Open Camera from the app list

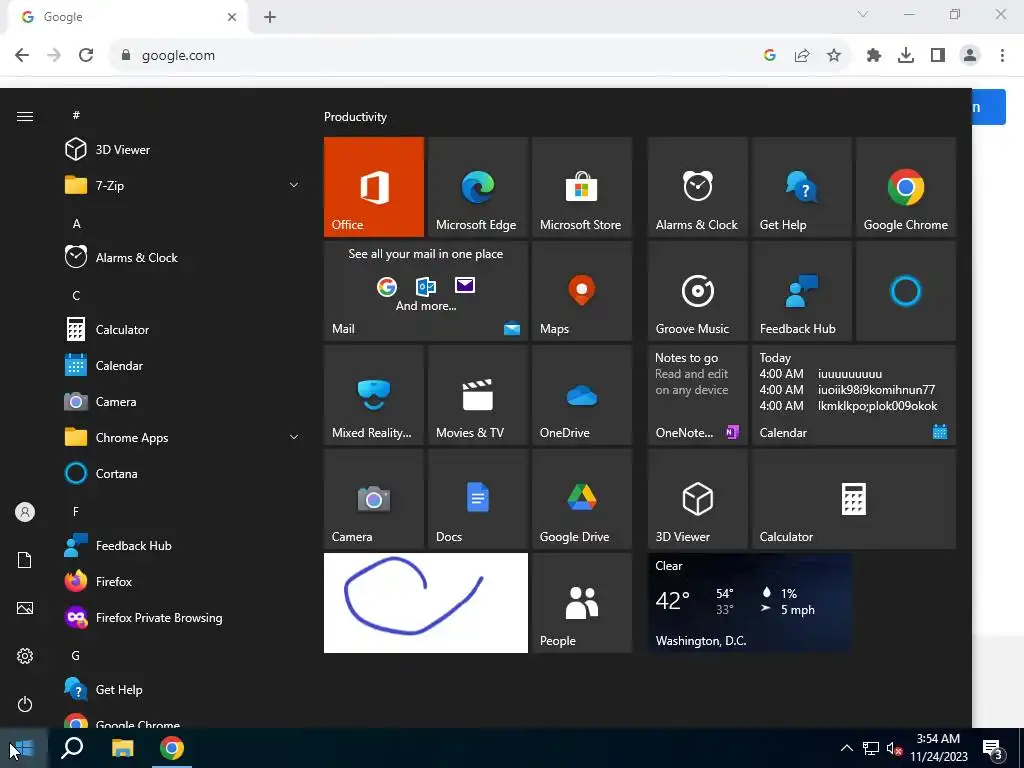click(182, 402)
